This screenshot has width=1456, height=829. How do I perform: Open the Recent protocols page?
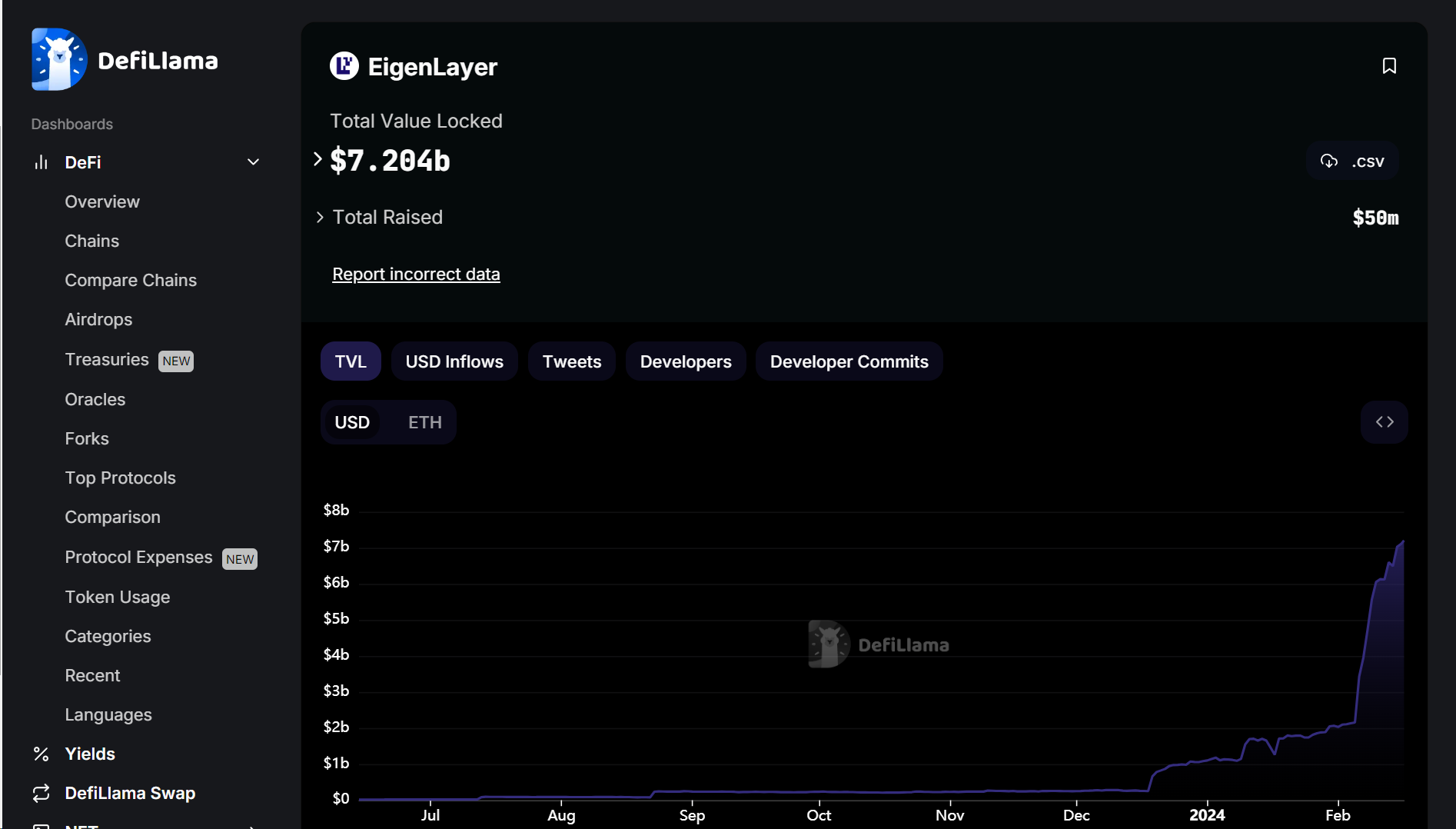click(92, 676)
